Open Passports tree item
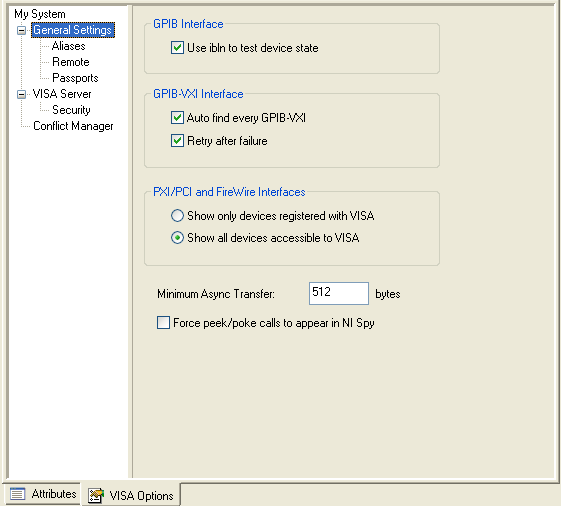Screen dimensions: 561x506 [75, 78]
